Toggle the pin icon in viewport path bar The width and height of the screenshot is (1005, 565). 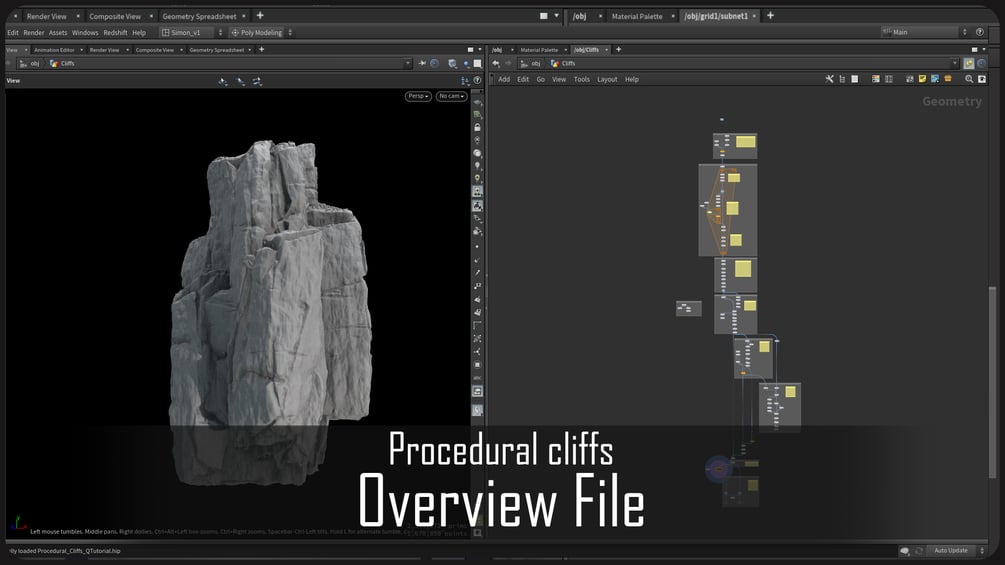coord(422,63)
